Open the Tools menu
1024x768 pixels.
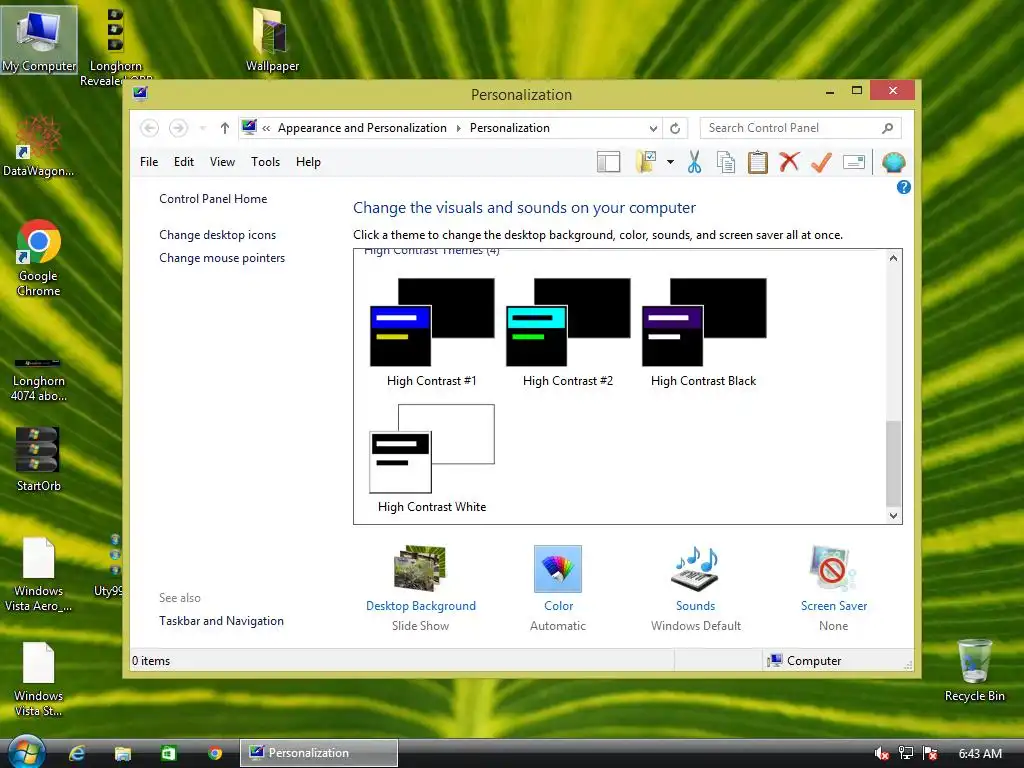tap(265, 162)
